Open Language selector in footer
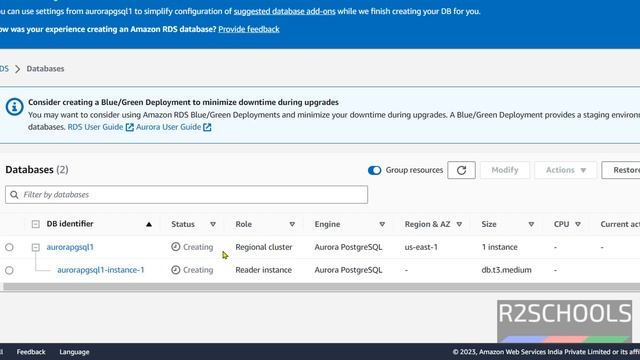This screenshot has height=360, width=640. (74, 352)
